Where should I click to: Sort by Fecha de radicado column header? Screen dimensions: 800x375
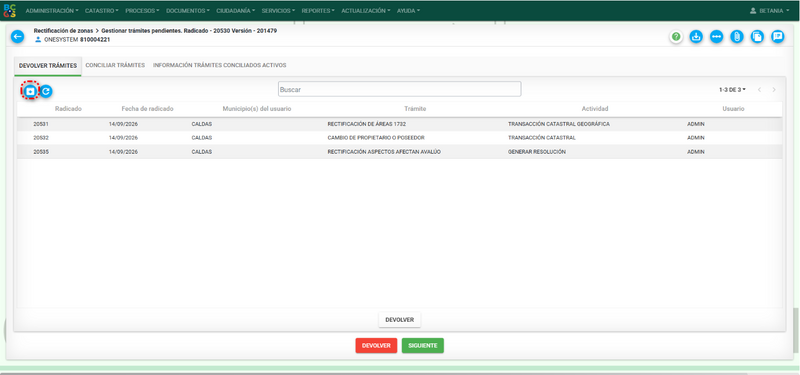pyautogui.click(x=147, y=109)
